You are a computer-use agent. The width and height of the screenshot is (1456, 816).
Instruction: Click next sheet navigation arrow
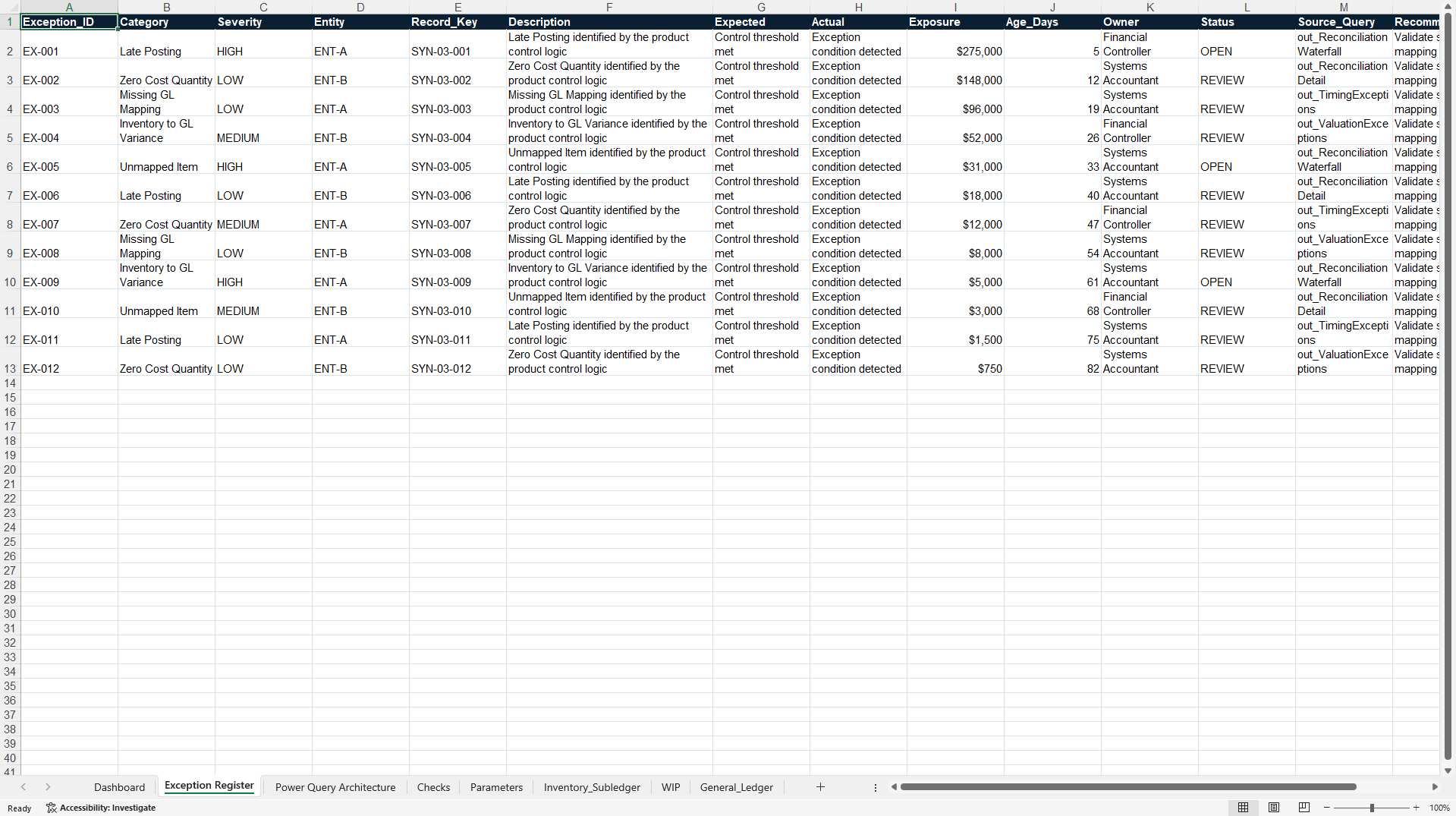48,787
